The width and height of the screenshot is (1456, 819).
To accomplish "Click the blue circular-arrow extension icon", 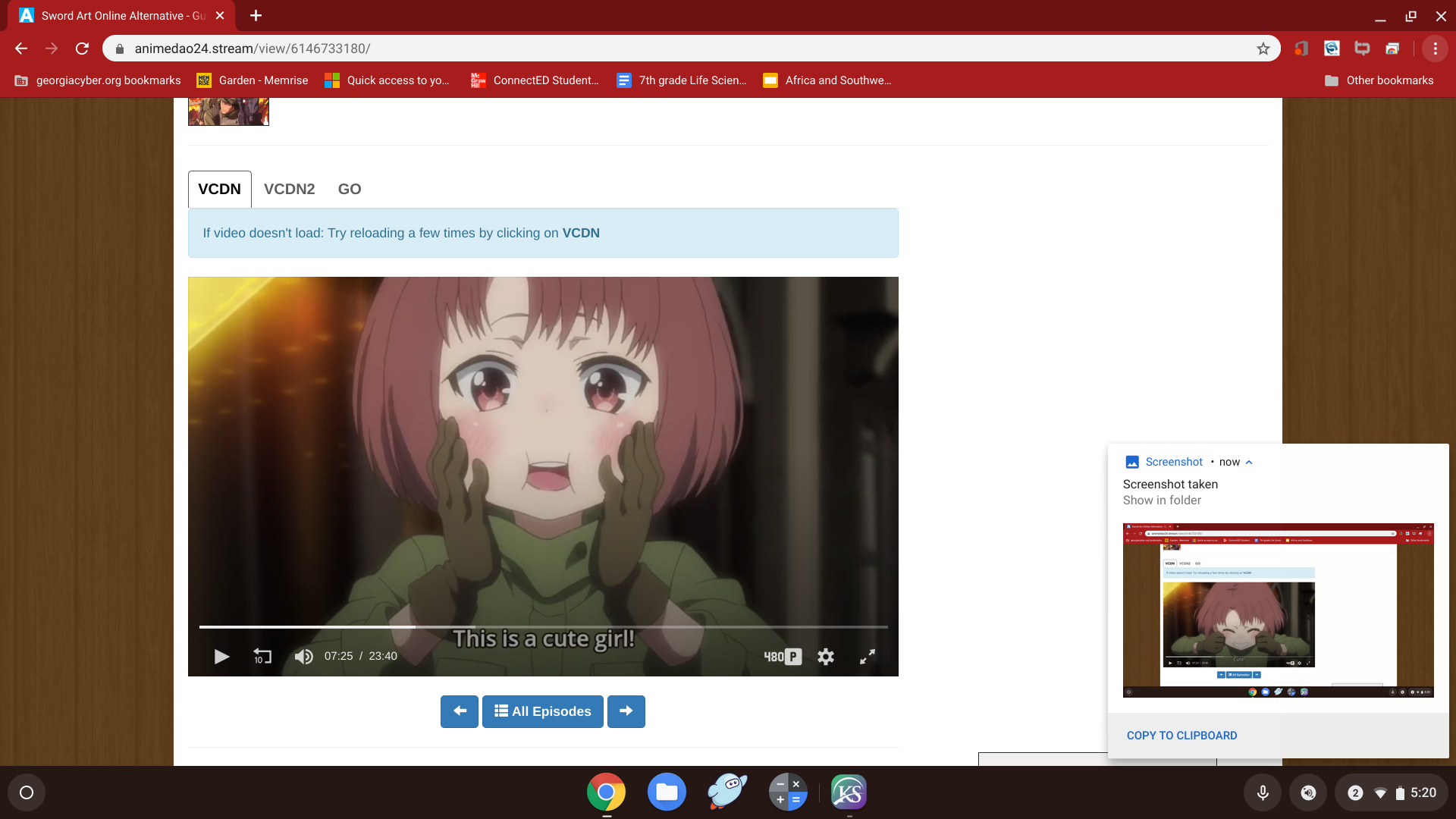I will click(x=1332, y=49).
